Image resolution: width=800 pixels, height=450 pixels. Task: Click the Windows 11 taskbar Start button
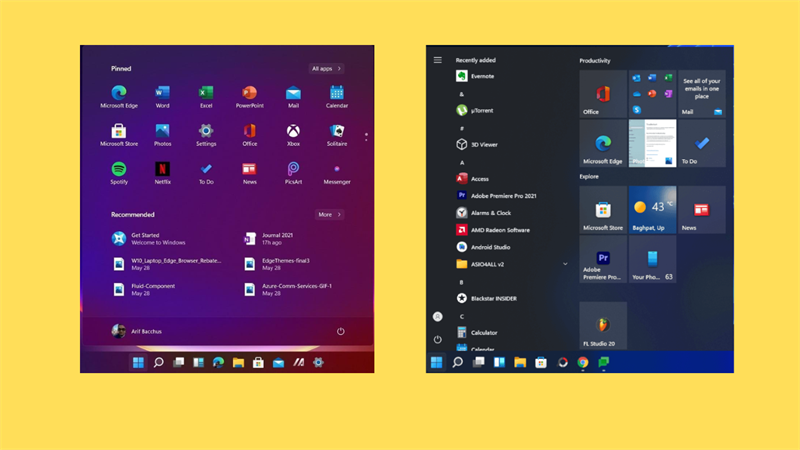click(x=138, y=362)
